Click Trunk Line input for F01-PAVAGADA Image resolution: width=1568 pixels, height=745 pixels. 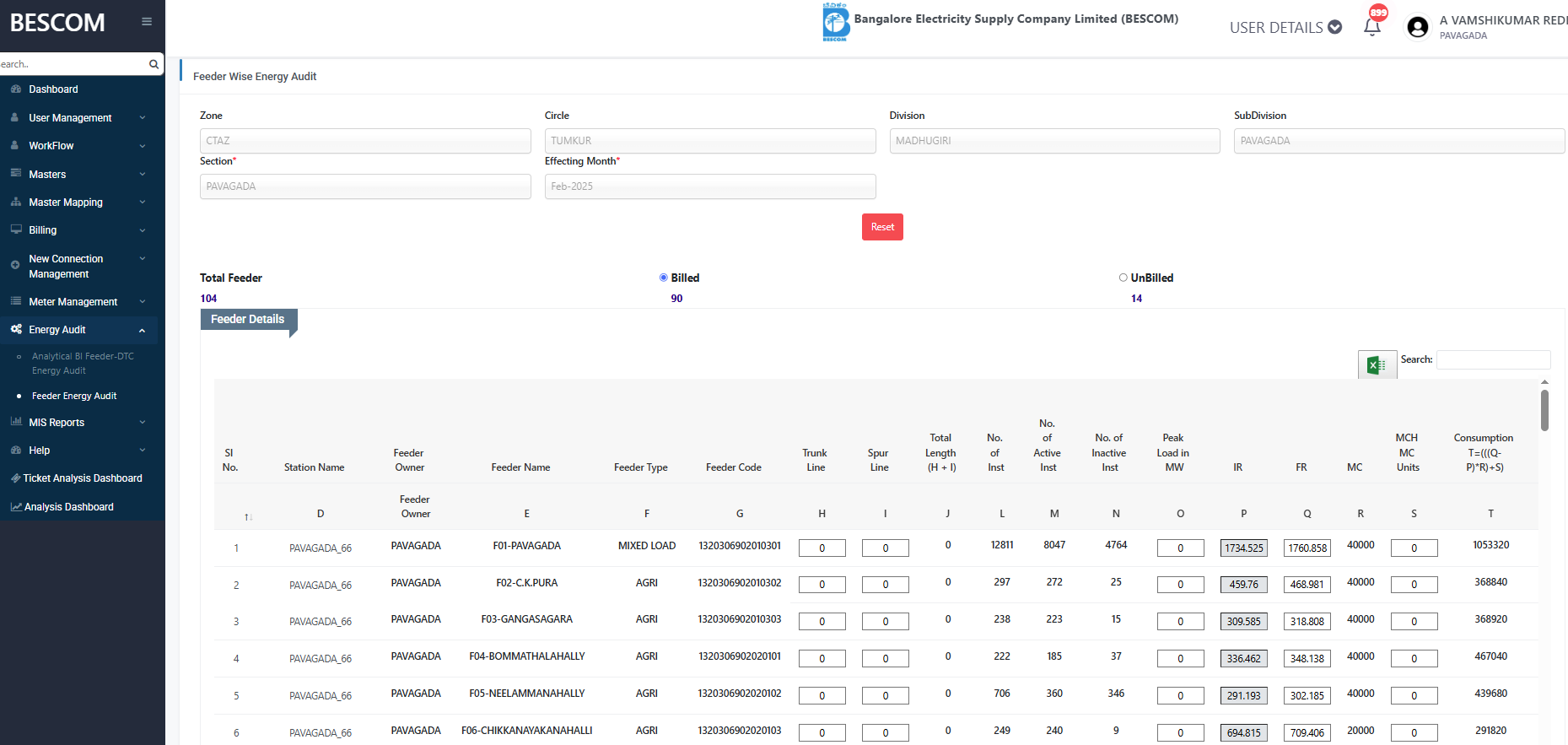point(822,548)
